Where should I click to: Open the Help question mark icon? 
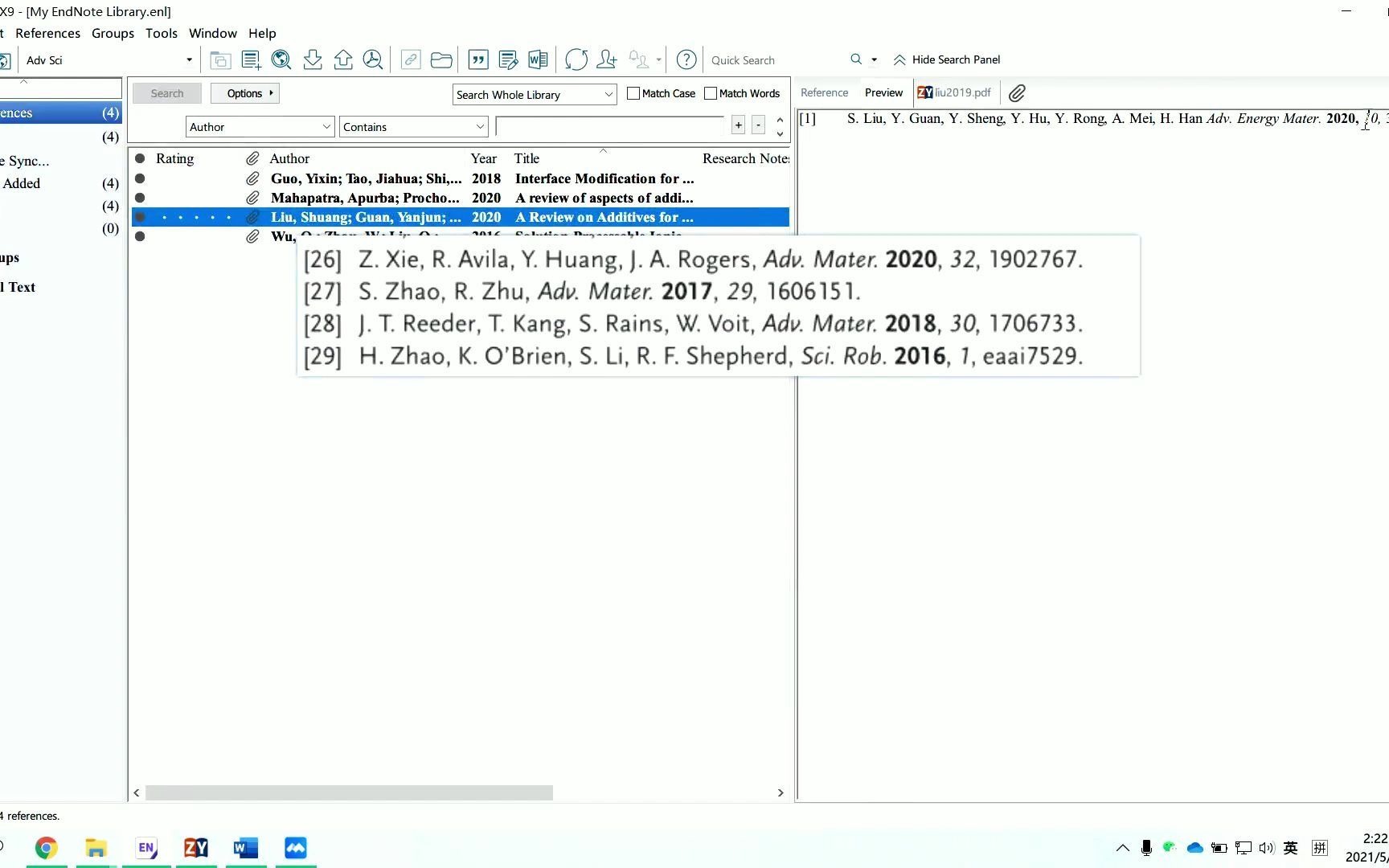[x=686, y=59]
